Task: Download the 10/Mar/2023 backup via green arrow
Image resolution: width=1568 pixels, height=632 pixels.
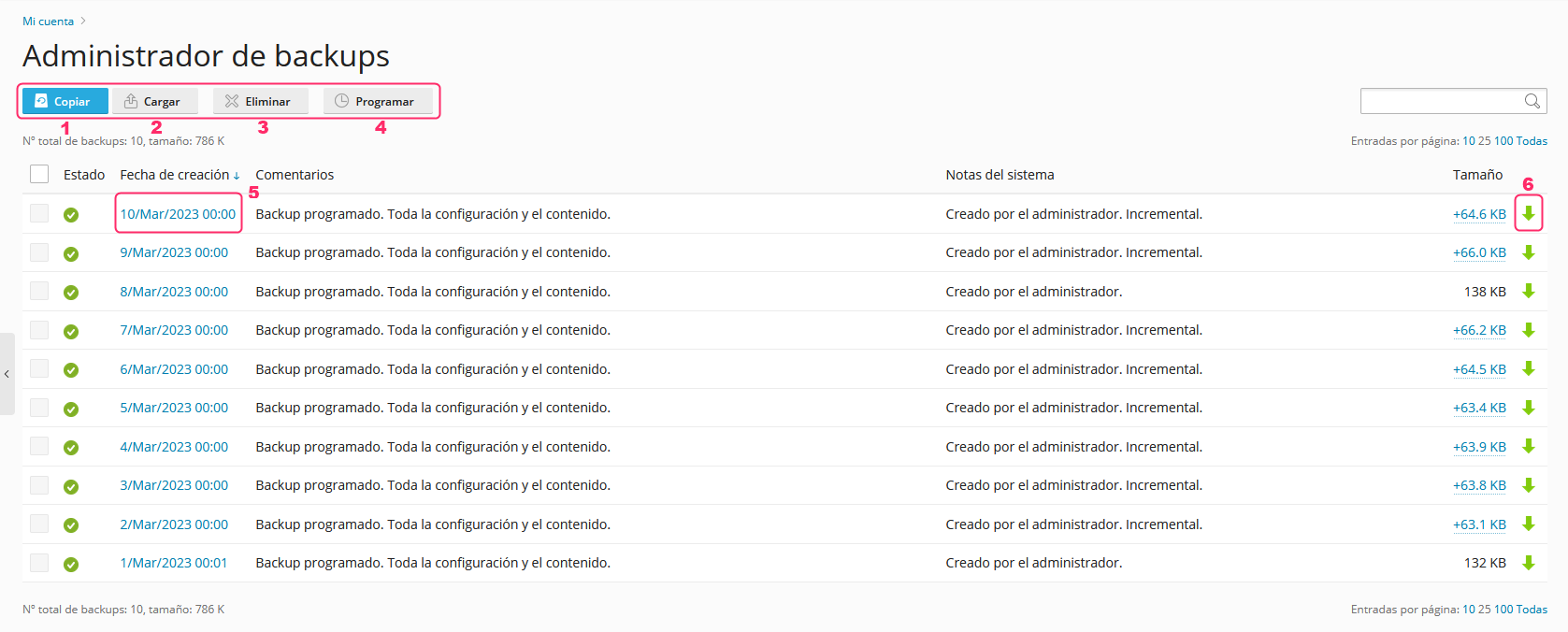Action: (1528, 213)
